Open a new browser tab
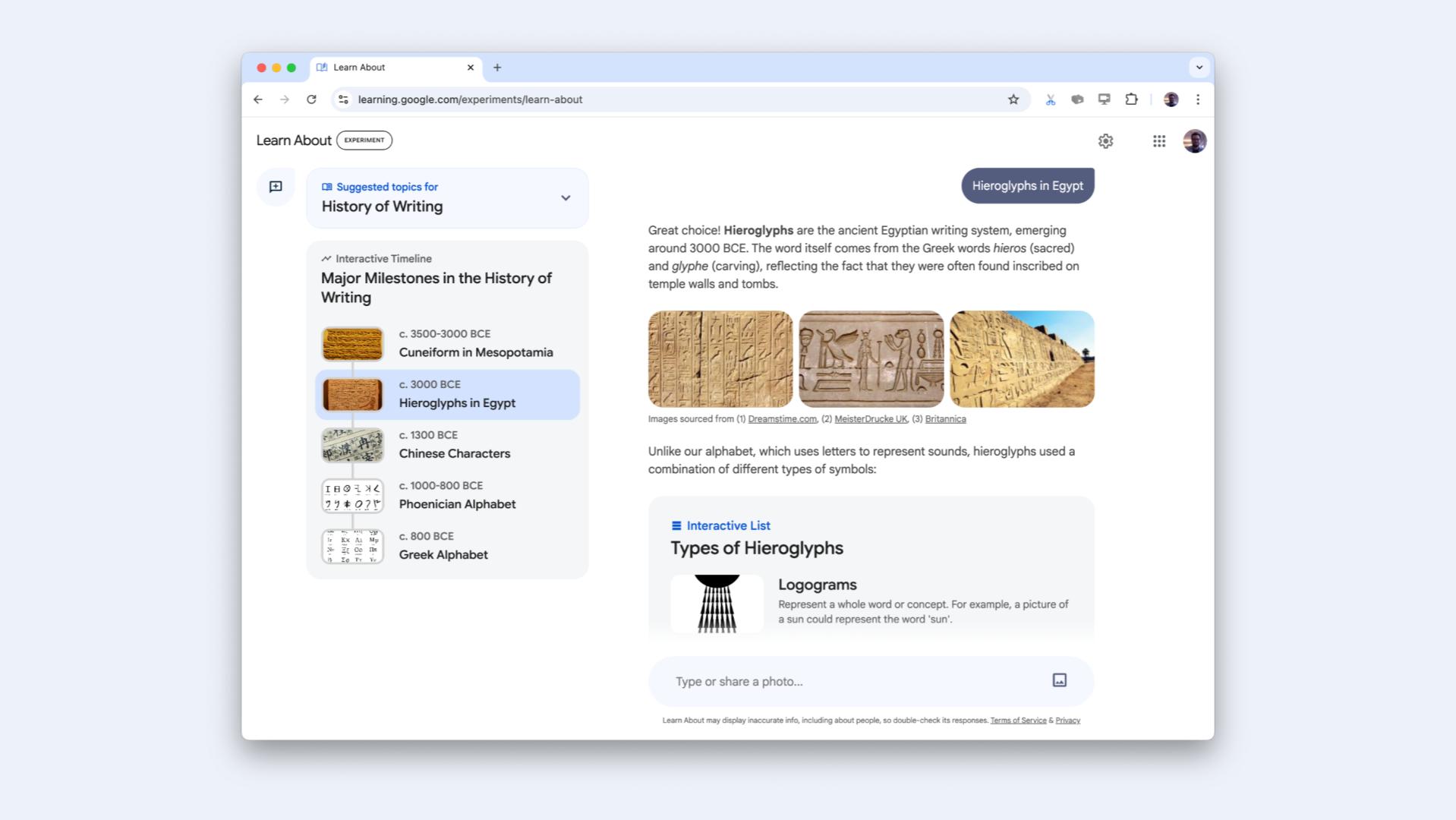The height and width of the screenshot is (820, 1456). (497, 68)
